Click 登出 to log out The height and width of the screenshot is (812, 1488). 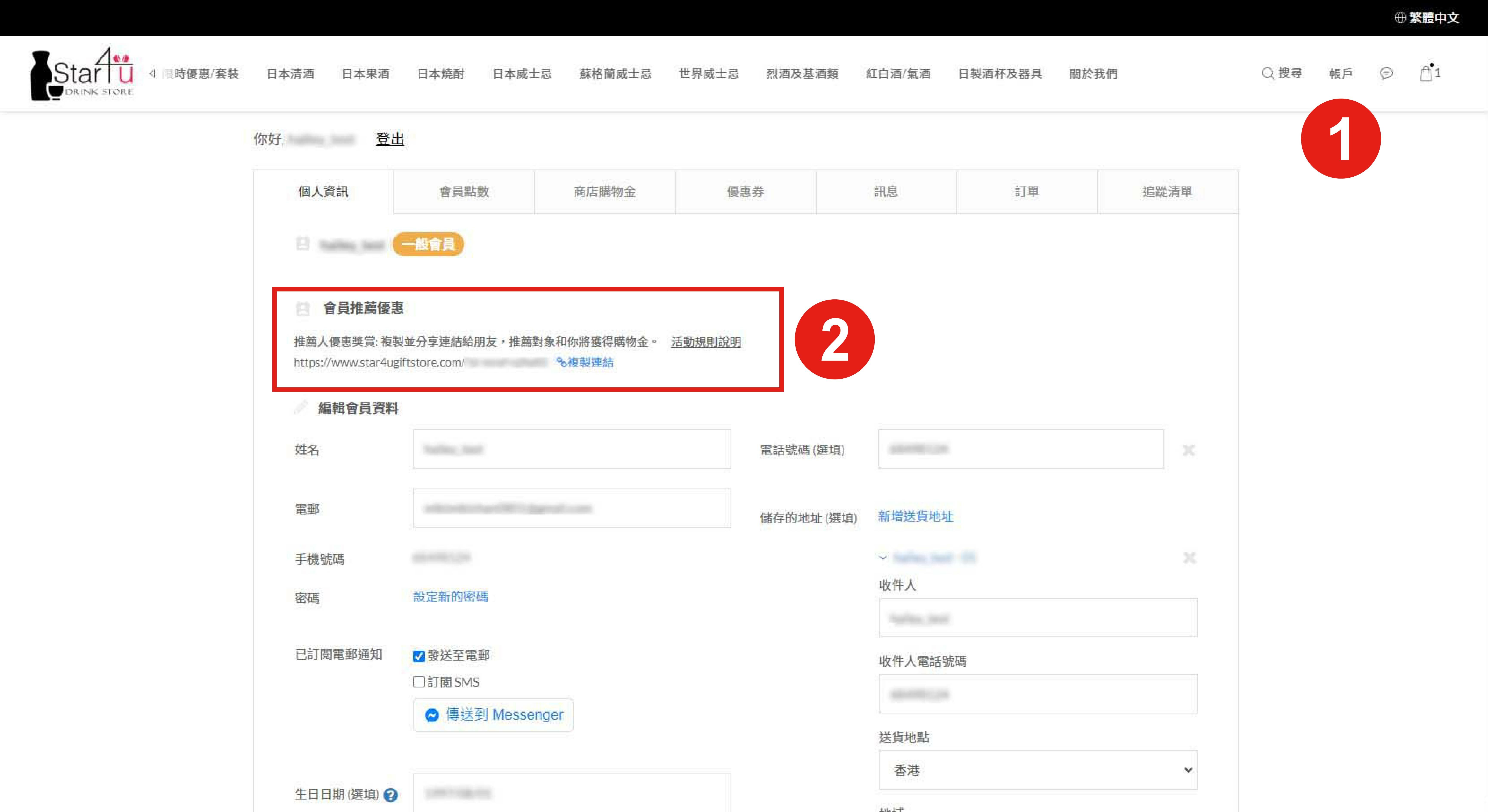(390, 139)
